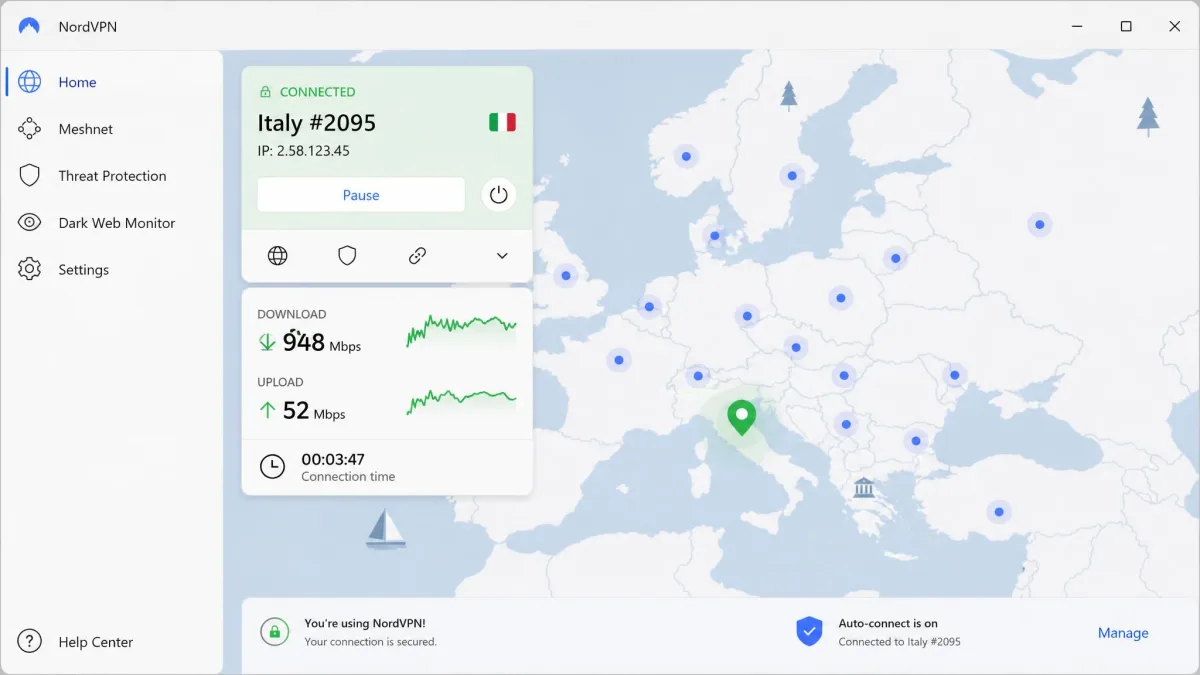The height and width of the screenshot is (675, 1200).
Task: Click the green secured lock icon
Action: (274, 631)
